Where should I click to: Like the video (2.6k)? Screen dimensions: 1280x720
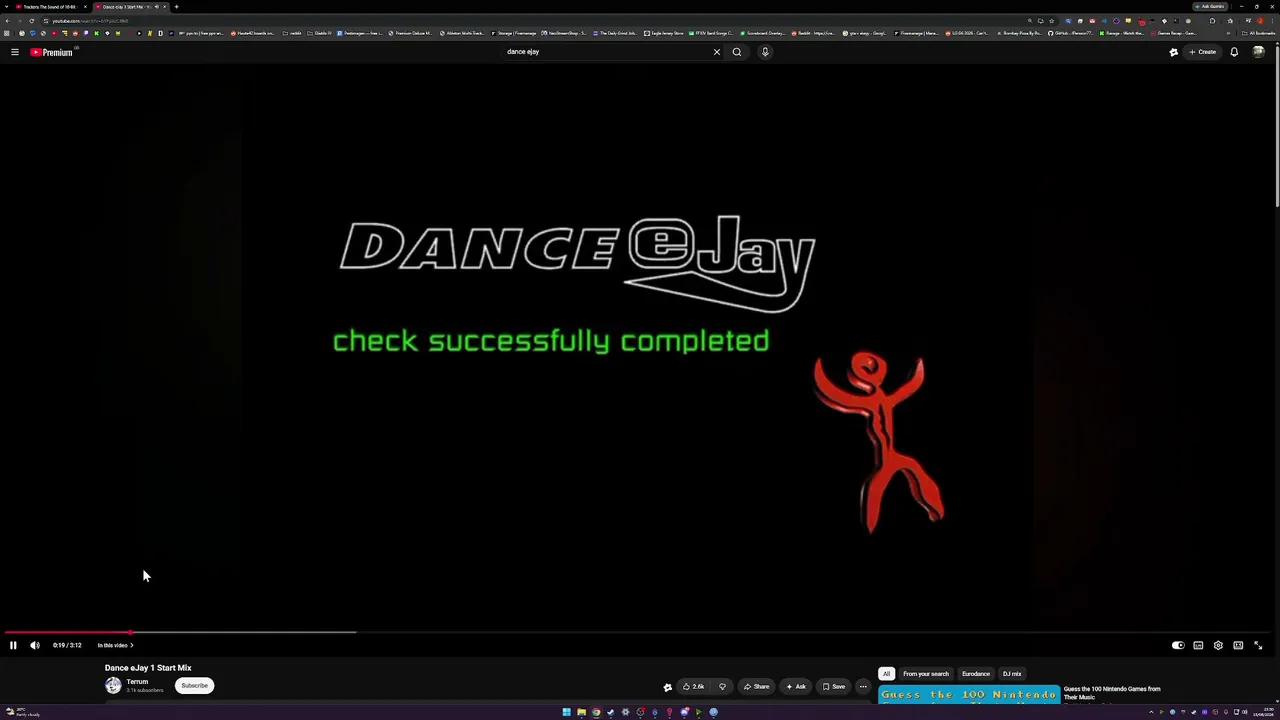click(694, 686)
